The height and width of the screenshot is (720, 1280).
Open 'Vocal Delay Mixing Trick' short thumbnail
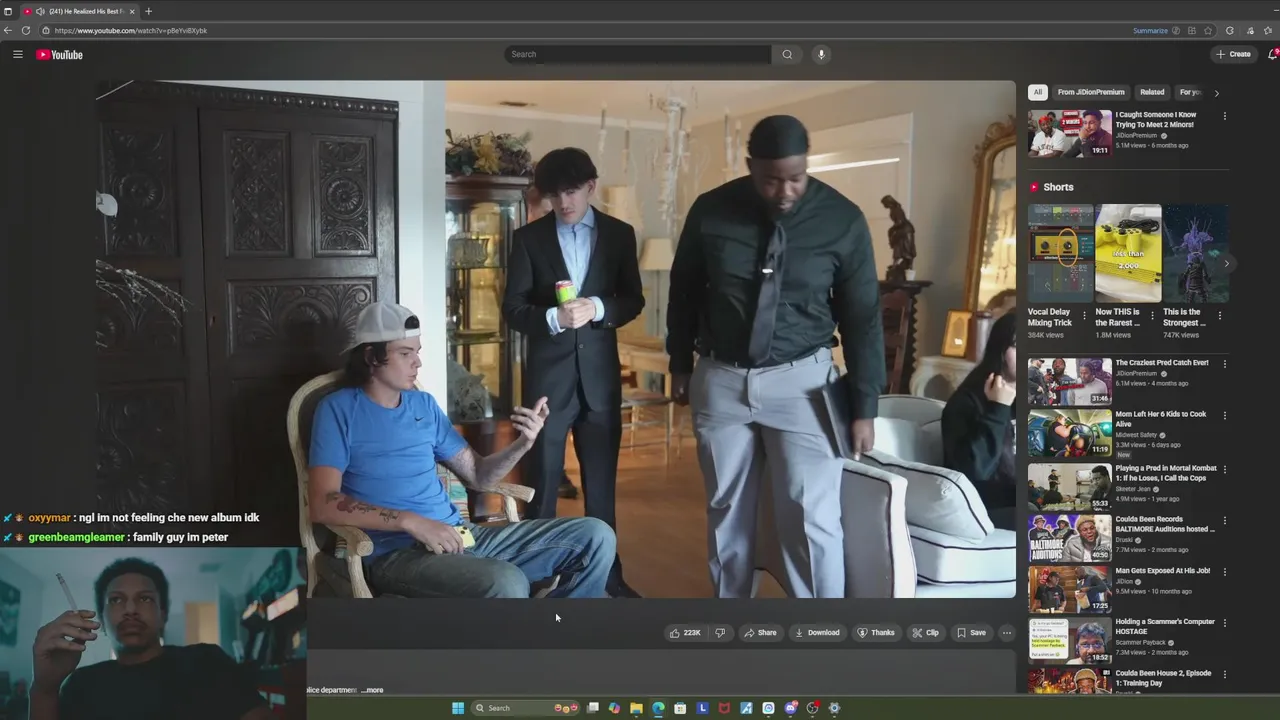pos(1060,253)
